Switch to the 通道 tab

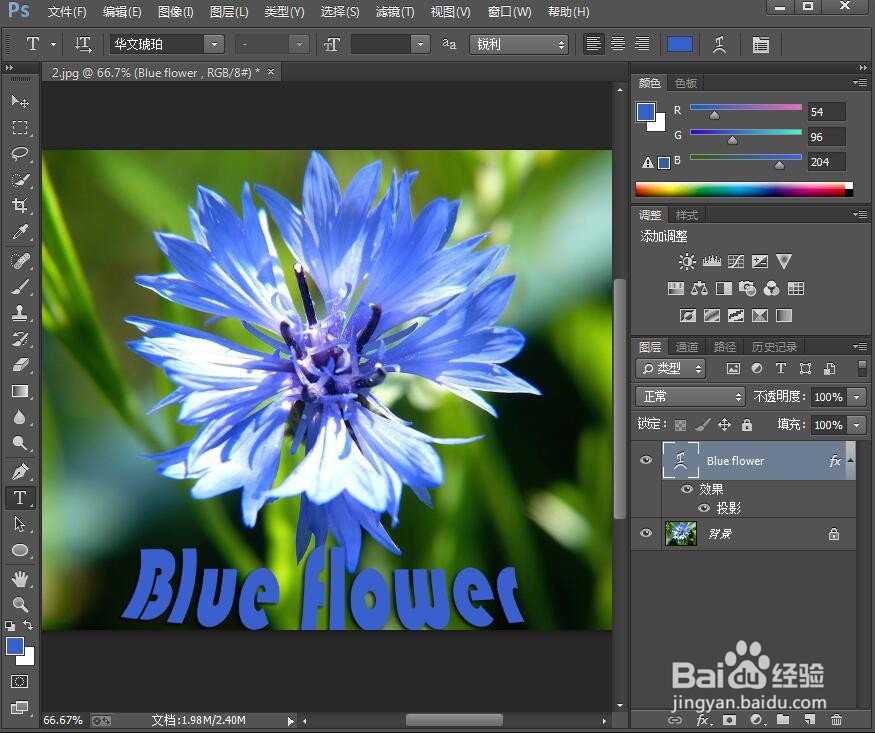tap(686, 347)
